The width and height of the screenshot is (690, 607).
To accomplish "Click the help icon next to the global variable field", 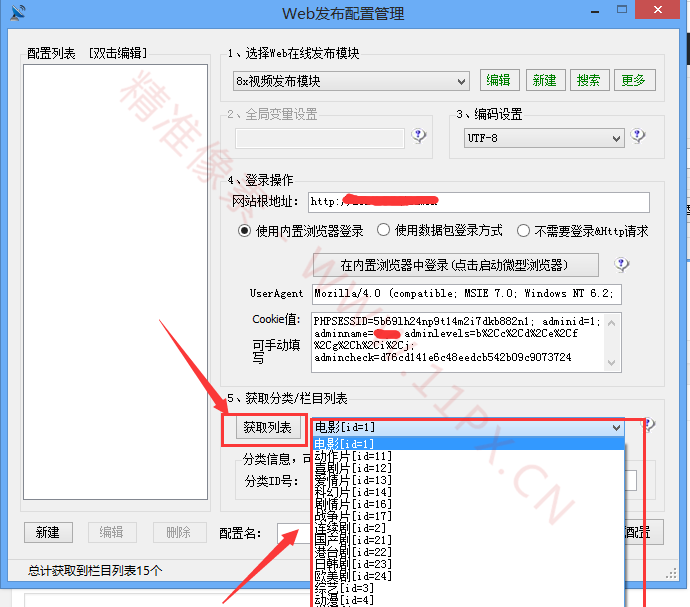I will [419, 136].
